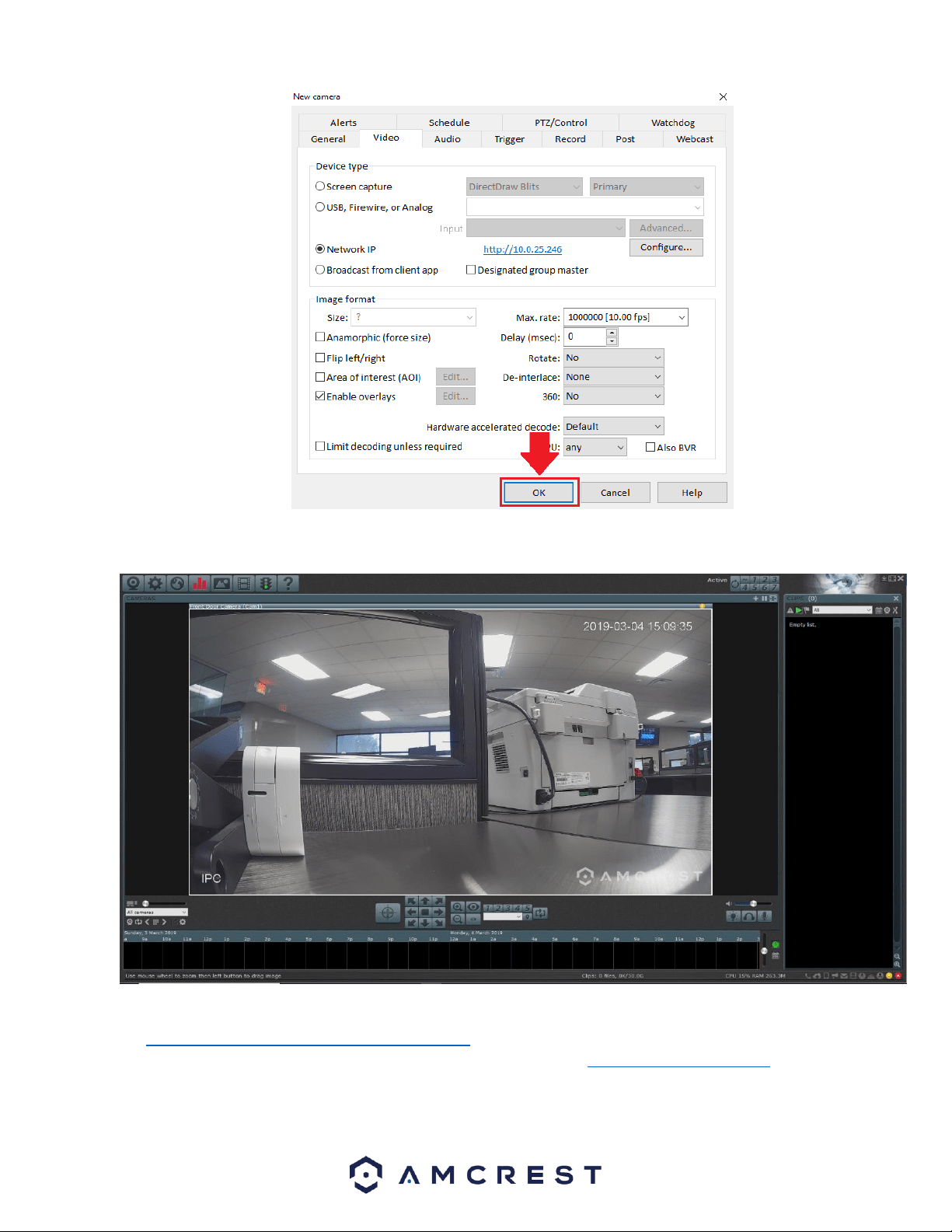Open the Max. rate dropdown
Screen dimensions: 952x1232
[626, 317]
